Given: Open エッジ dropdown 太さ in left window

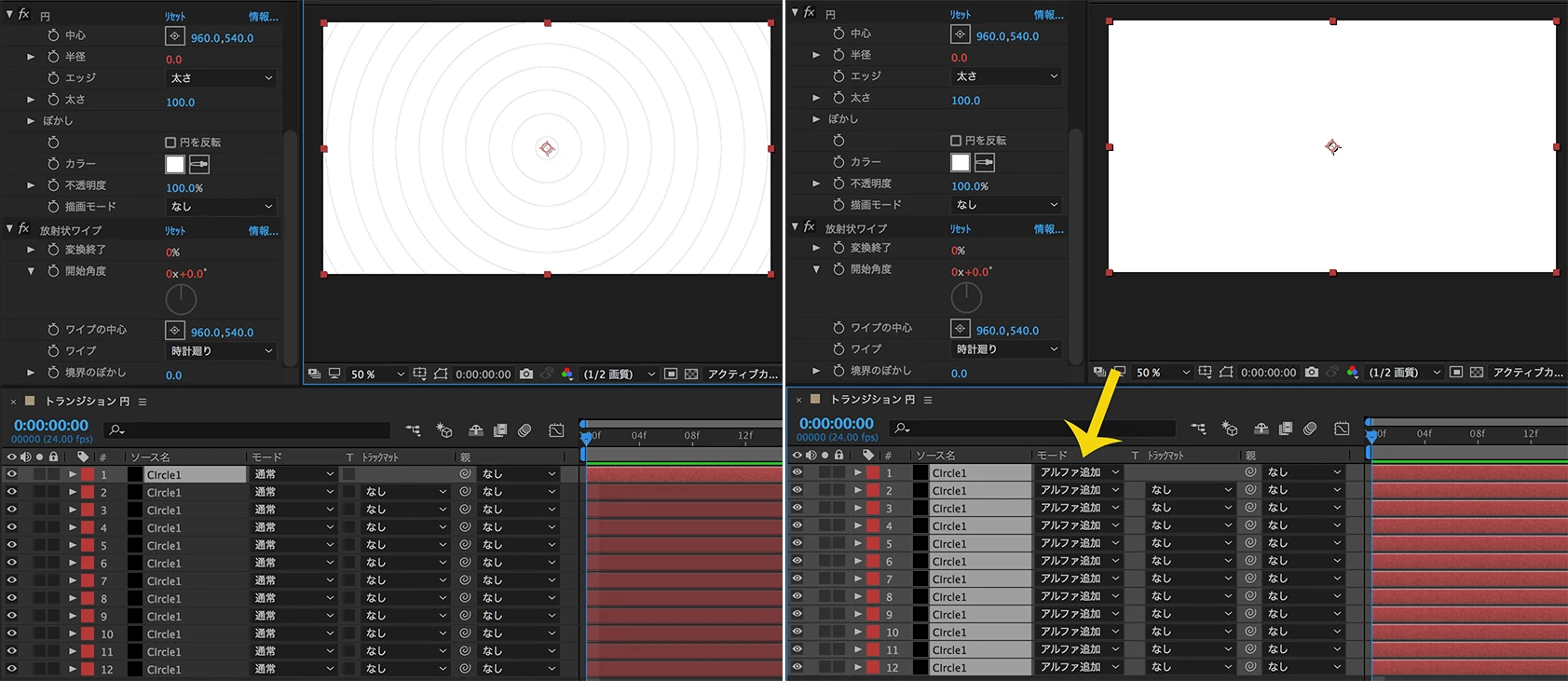Looking at the screenshot, I should [x=221, y=78].
